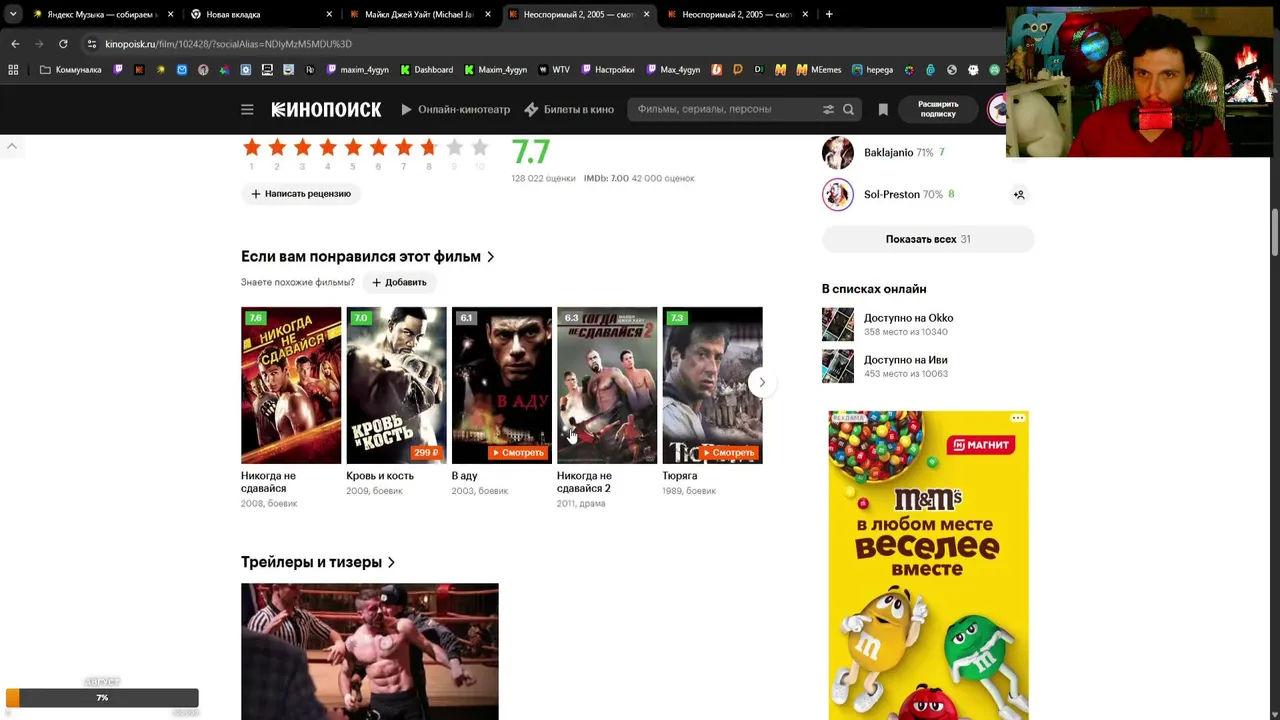This screenshot has height=720, width=1280.
Task: Open the maxim_4ygyn Twitch bookmark
Action: (358, 70)
